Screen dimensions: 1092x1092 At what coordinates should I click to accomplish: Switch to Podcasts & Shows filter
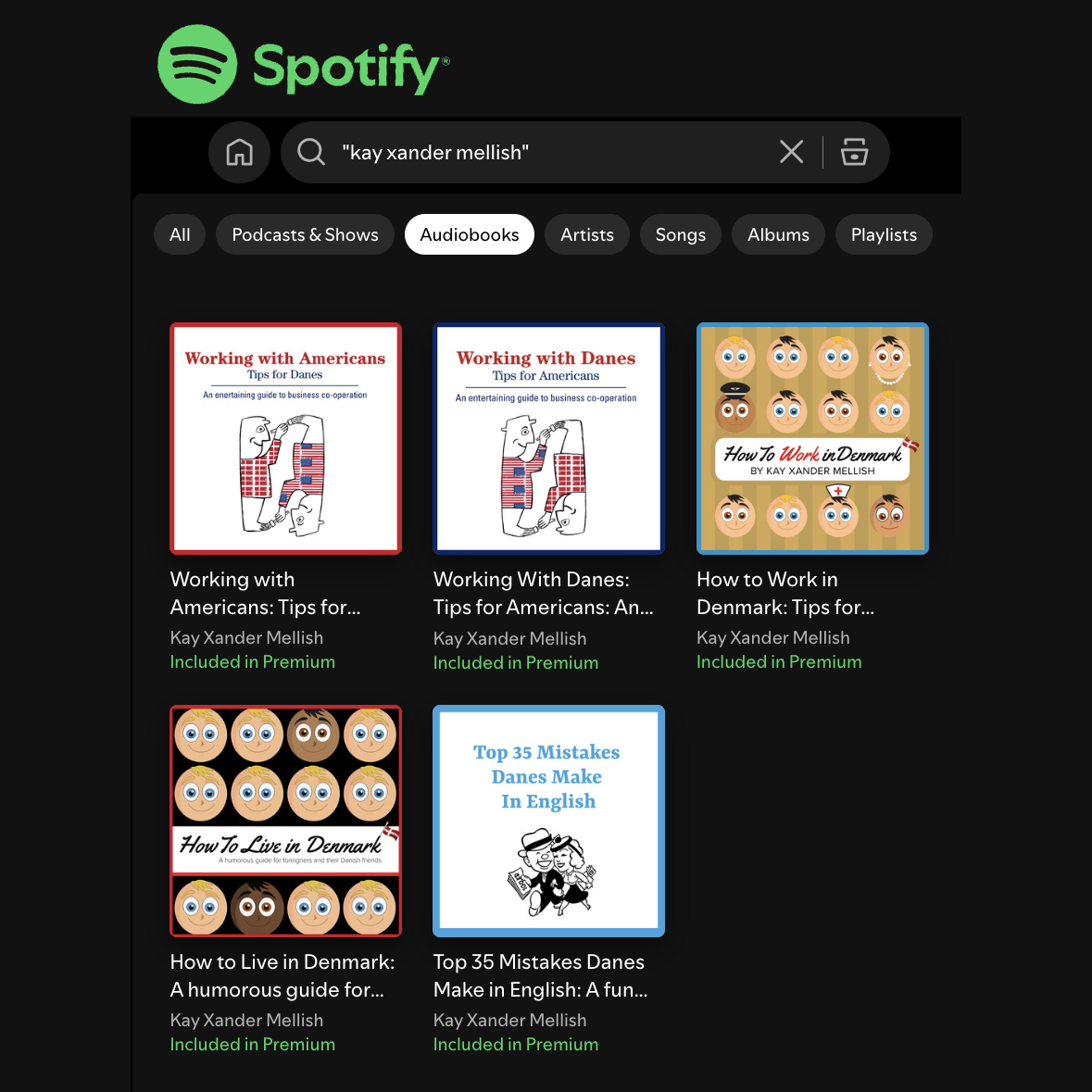click(305, 234)
